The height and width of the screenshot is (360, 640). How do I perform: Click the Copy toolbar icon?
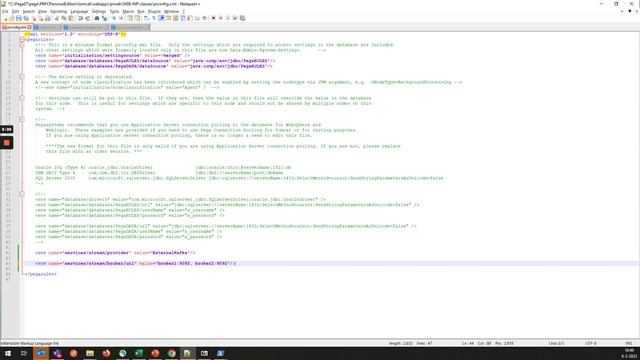64,18
